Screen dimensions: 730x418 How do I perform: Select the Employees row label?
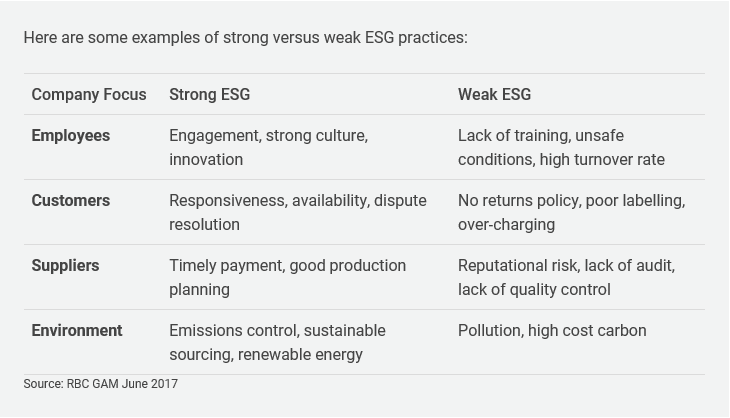pos(70,136)
